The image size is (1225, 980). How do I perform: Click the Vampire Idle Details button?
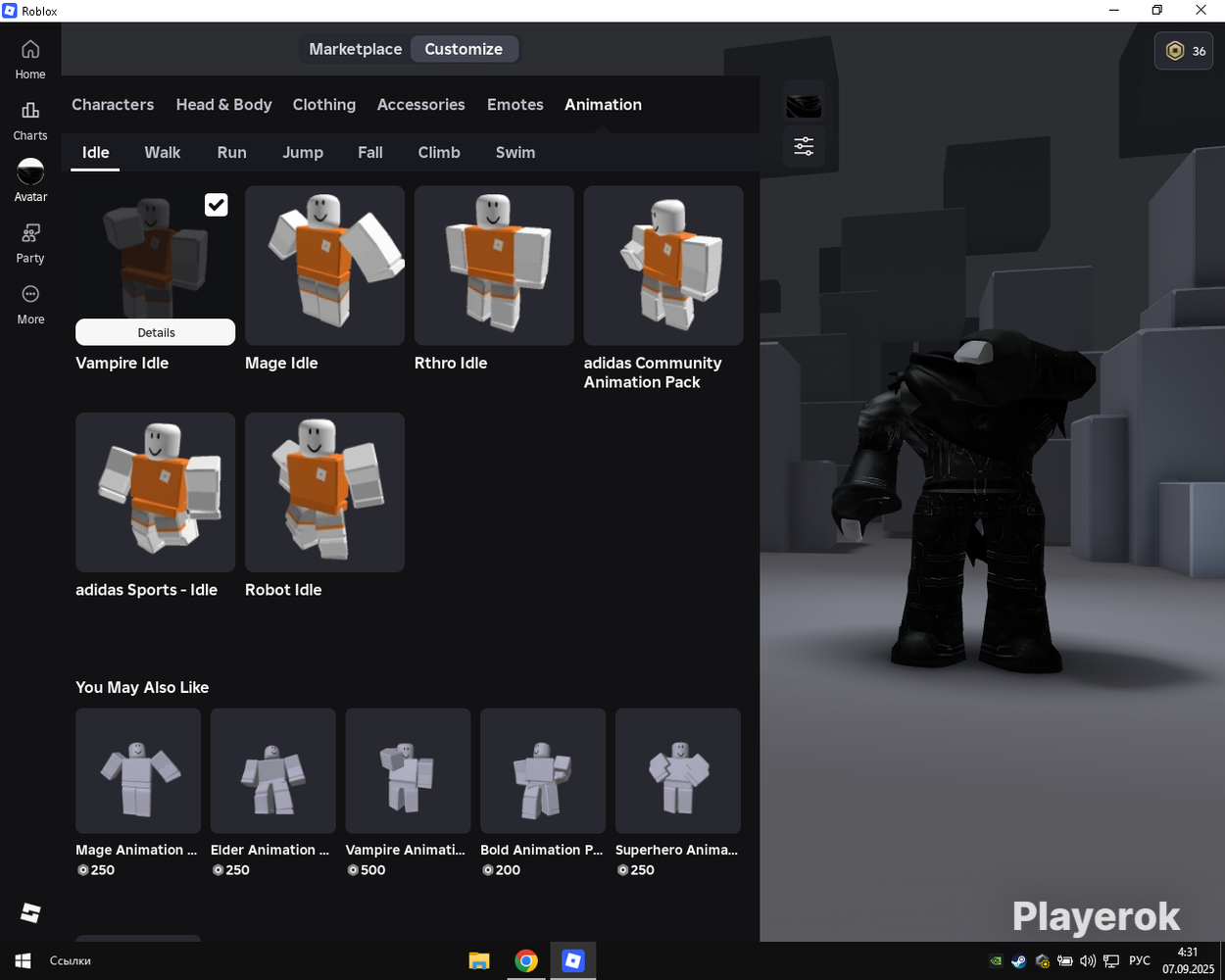pos(155,332)
